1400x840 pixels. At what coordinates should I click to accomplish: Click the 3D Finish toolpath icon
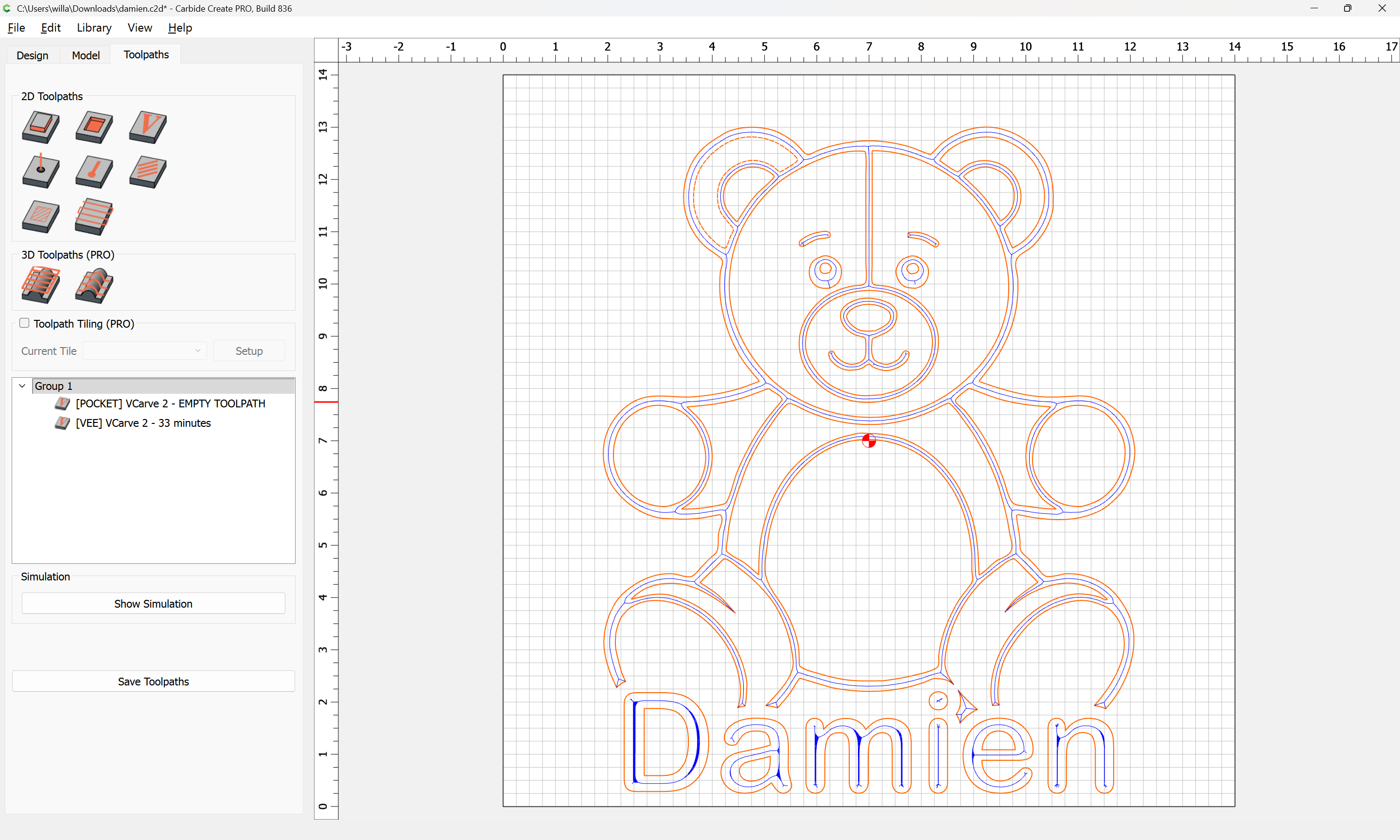click(x=94, y=285)
